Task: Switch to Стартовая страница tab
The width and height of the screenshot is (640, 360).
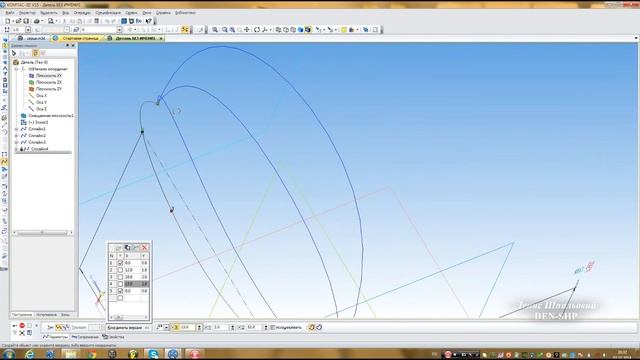Action: [77, 38]
